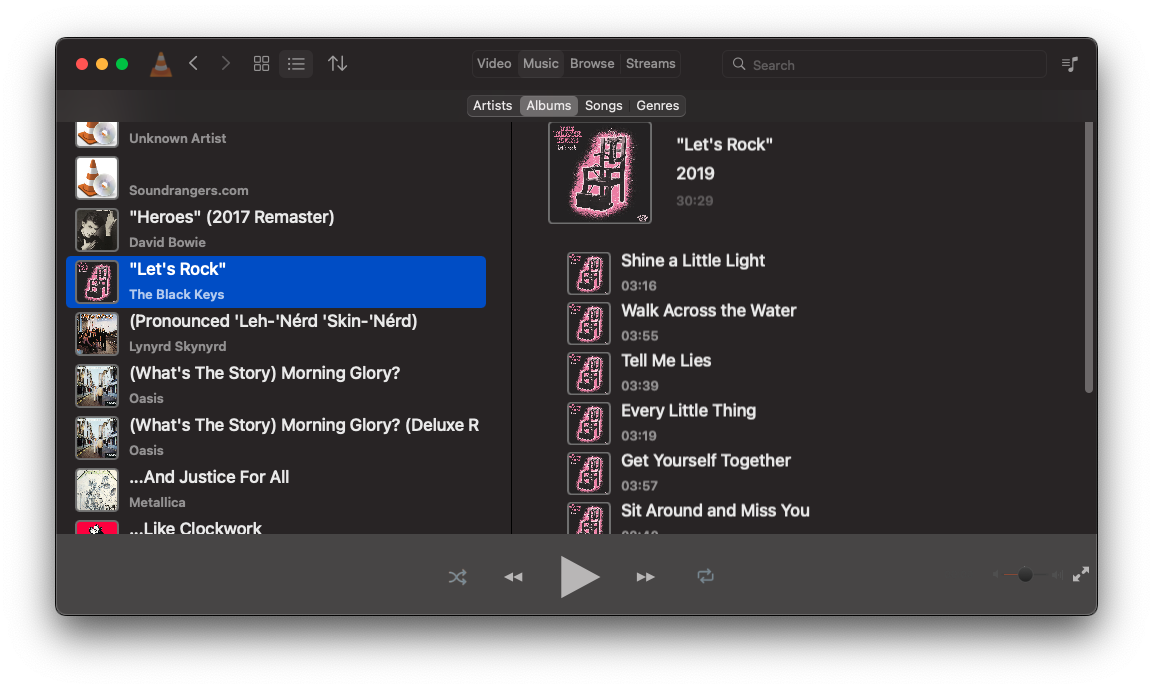Select the Soundrangers.com album row

[x=276, y=178]
